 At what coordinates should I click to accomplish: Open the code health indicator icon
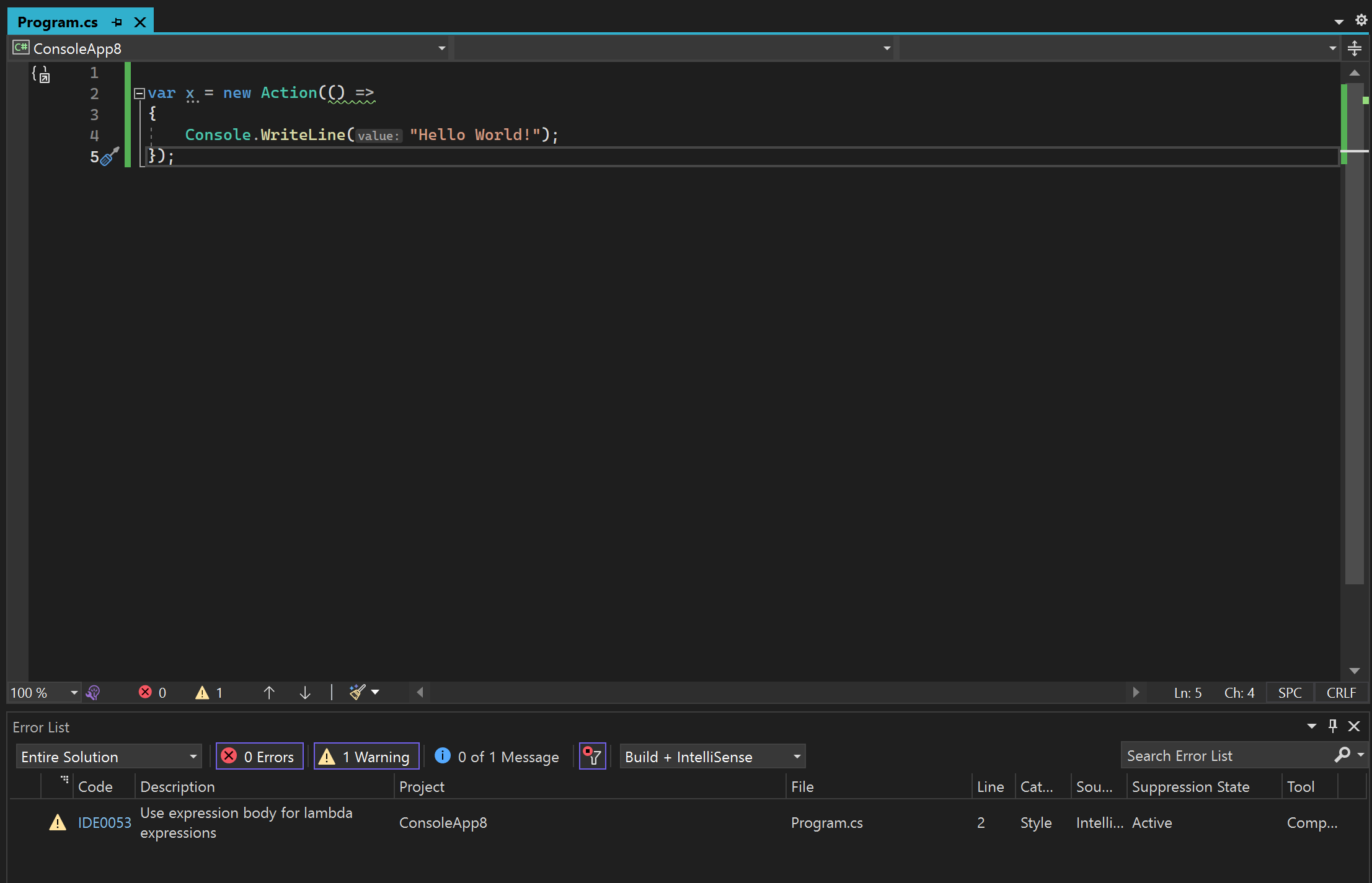coord(93,692)
